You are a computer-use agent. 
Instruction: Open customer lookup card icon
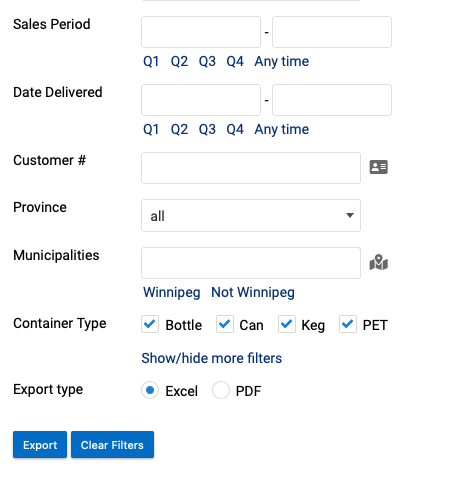(378, 167)
